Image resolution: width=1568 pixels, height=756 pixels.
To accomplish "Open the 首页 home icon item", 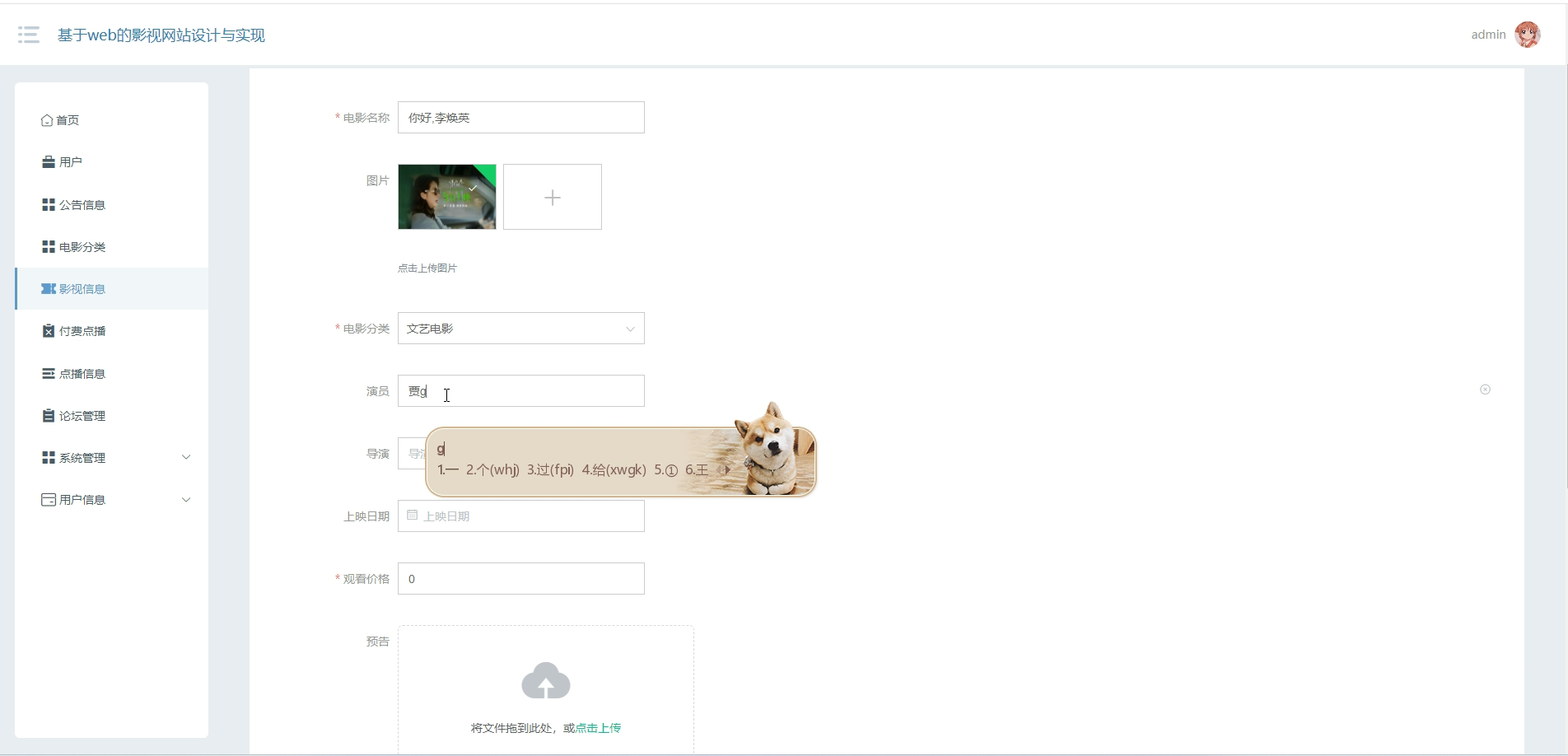I will click(x=47, y=120).
